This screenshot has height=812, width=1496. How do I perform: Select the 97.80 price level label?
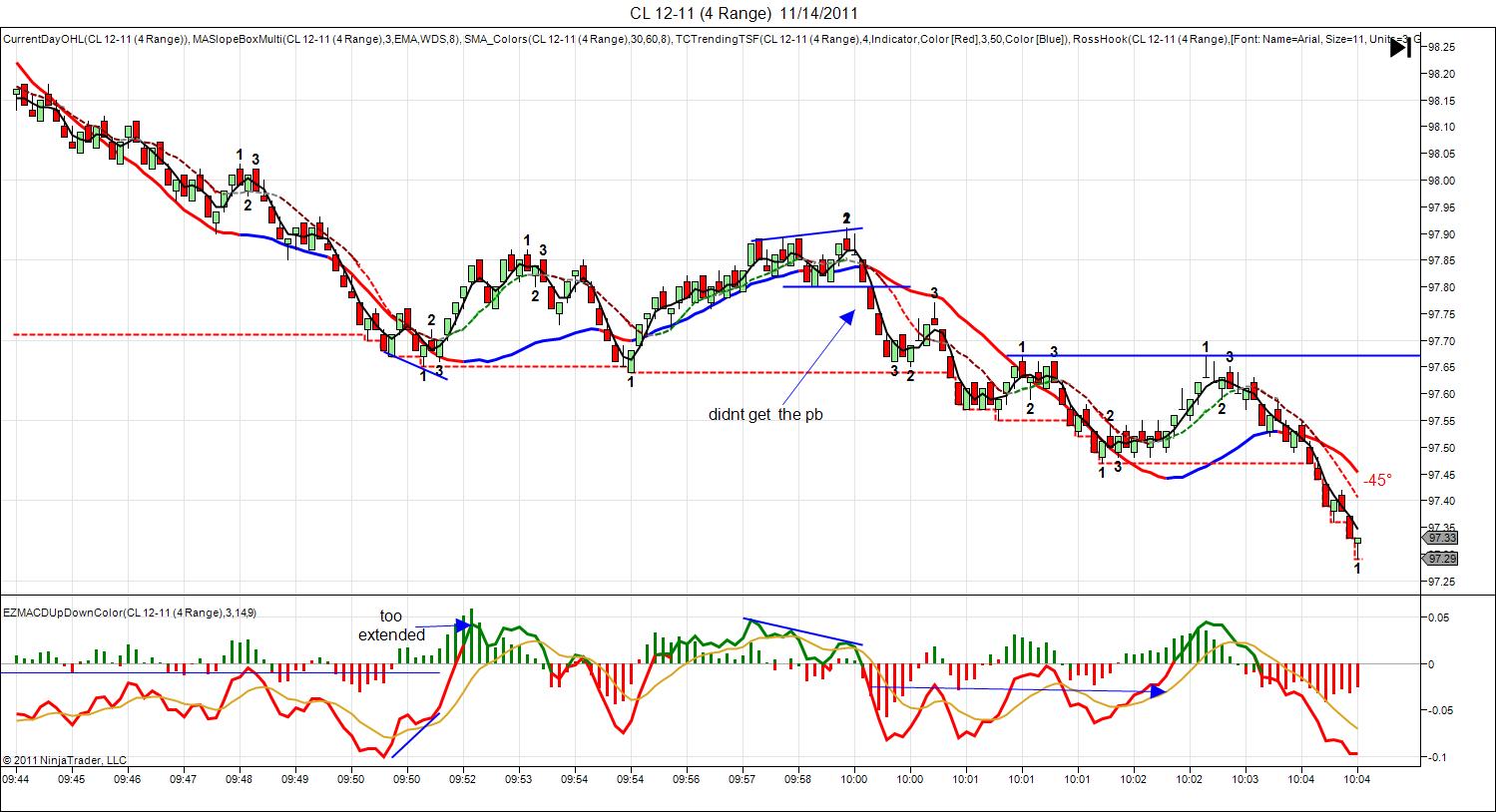point(1441,287)
